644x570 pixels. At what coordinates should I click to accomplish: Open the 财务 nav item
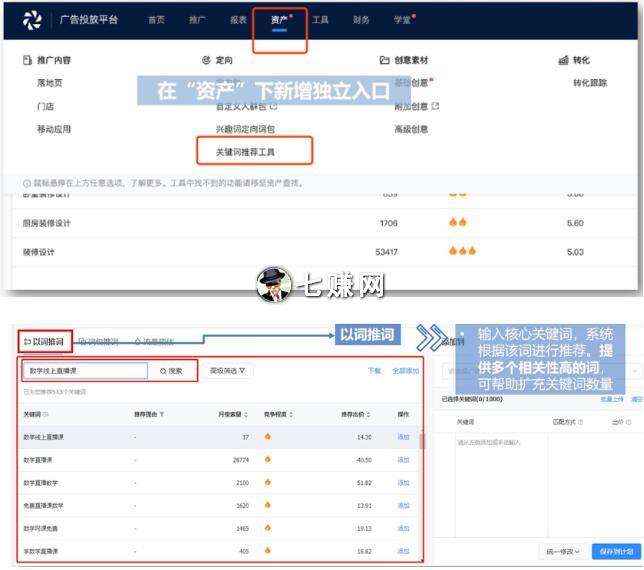(361, 20)
